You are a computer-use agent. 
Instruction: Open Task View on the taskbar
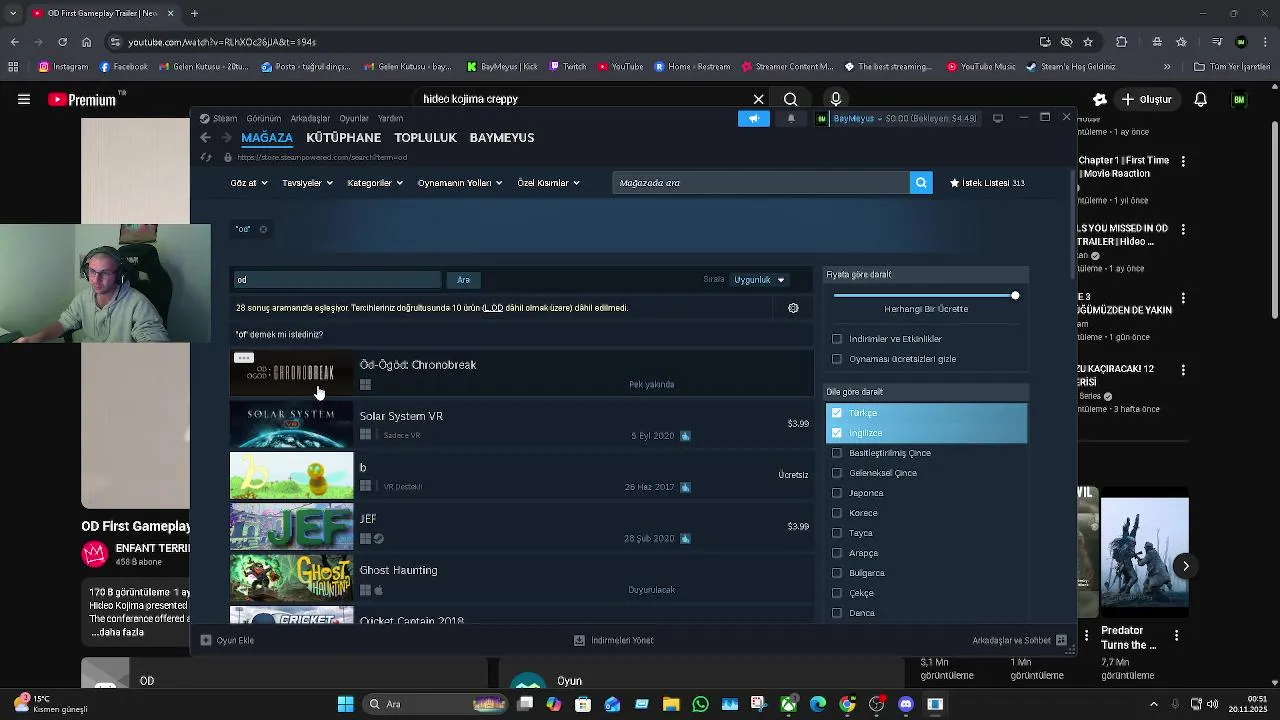[525, 704]
